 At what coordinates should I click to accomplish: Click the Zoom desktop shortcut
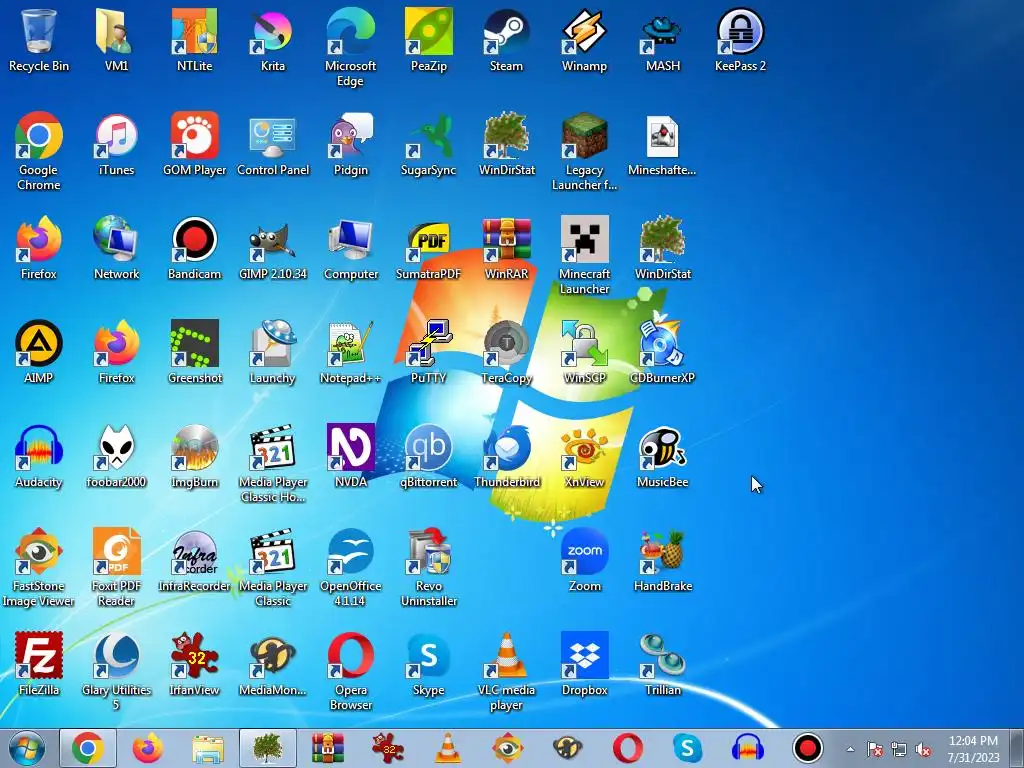click(584, 560)
